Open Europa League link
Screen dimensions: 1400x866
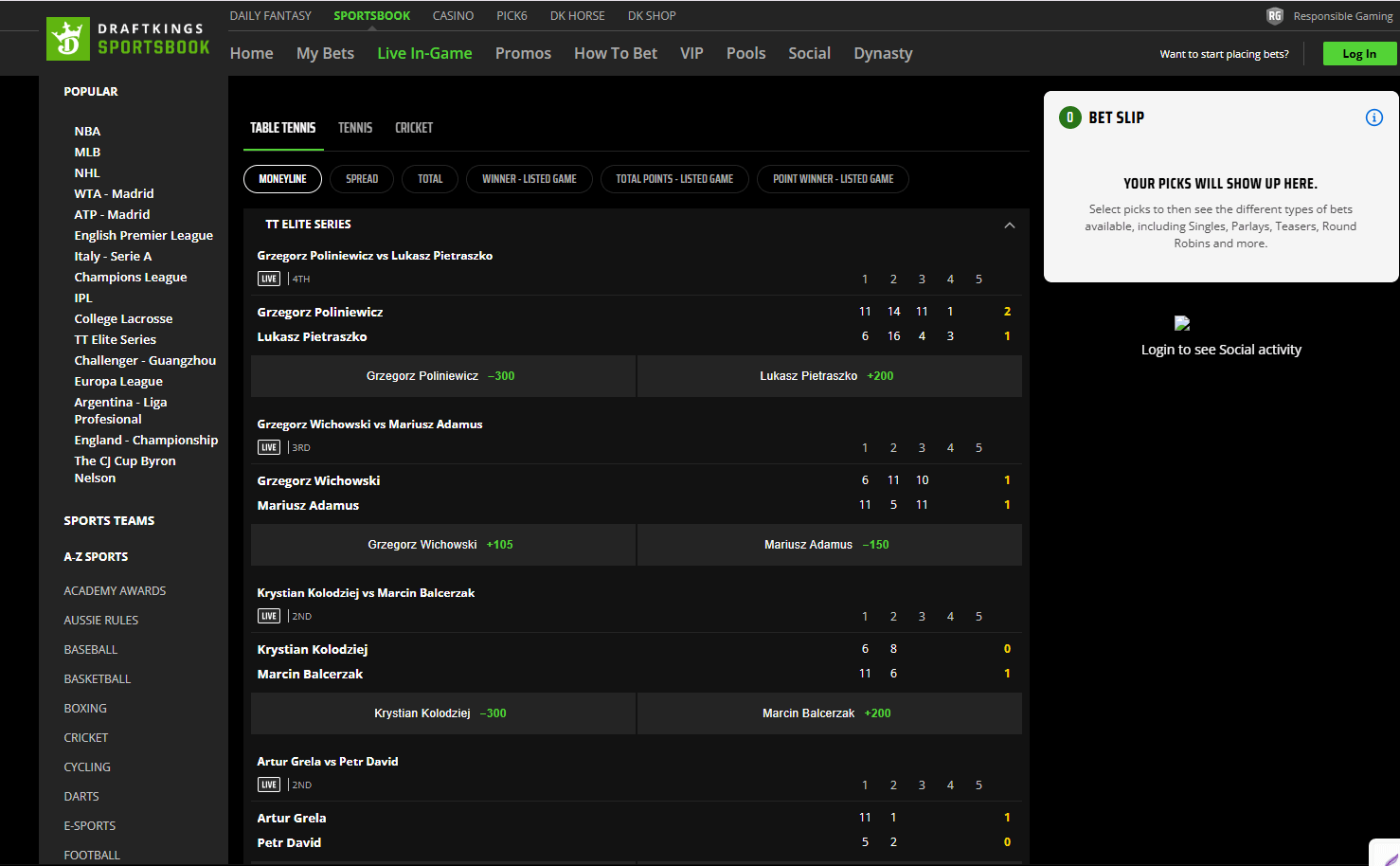(x=118, y=382)
